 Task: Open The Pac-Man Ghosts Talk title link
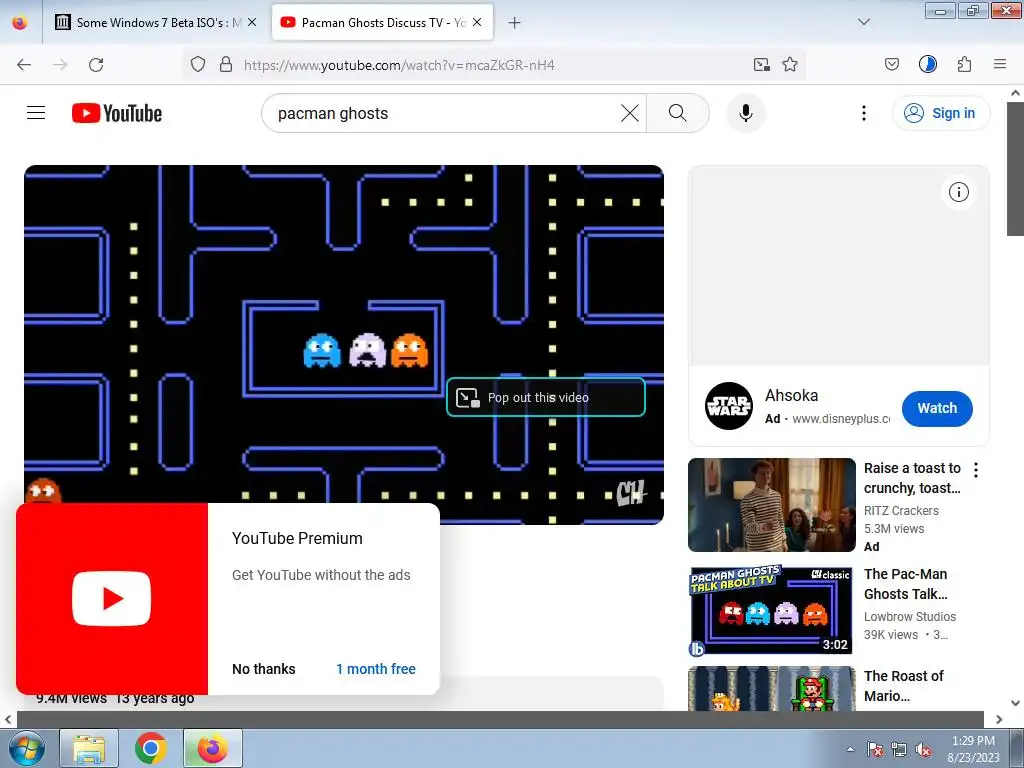pyautogui.click(x=906, y=584)
